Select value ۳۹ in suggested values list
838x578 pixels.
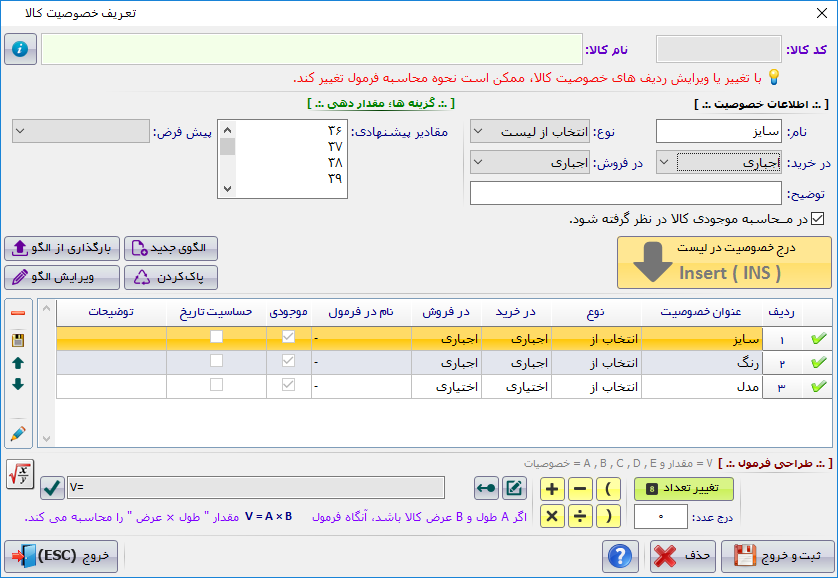335,178
